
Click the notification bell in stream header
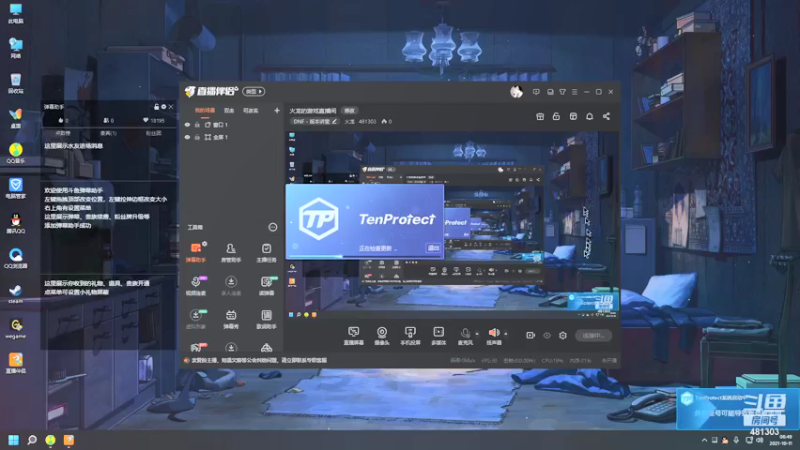pos(589,116)
